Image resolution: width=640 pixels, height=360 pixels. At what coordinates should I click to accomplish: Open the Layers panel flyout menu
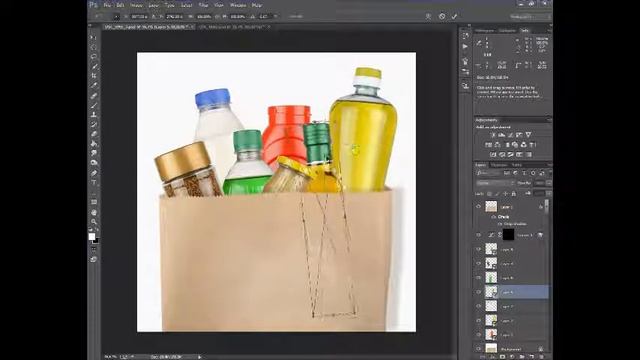coord(549,165)
